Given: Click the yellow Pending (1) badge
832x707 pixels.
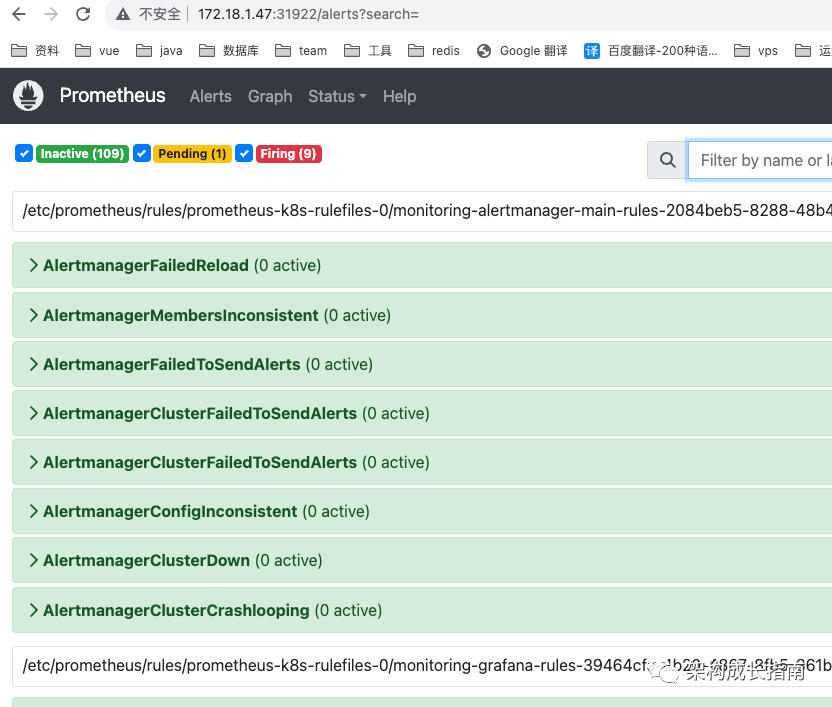Looking at the screenshot, I should (192, 153).
